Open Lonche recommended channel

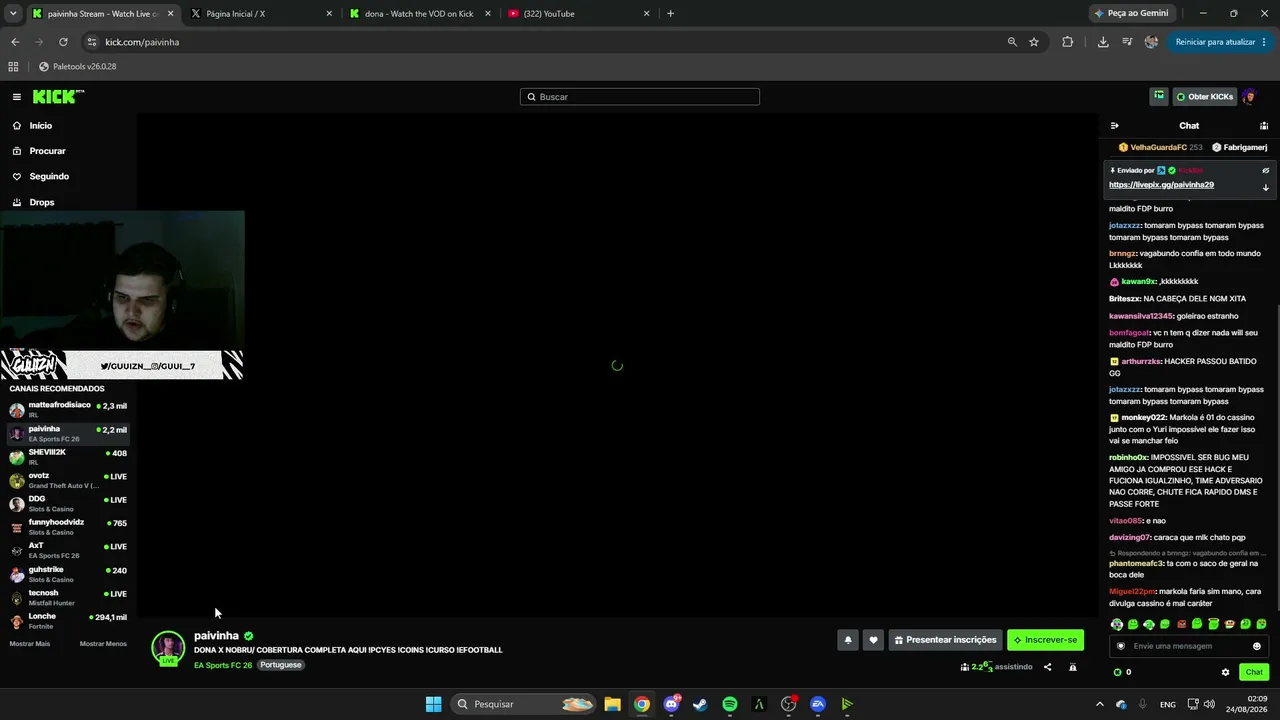[x=68, y=621]
